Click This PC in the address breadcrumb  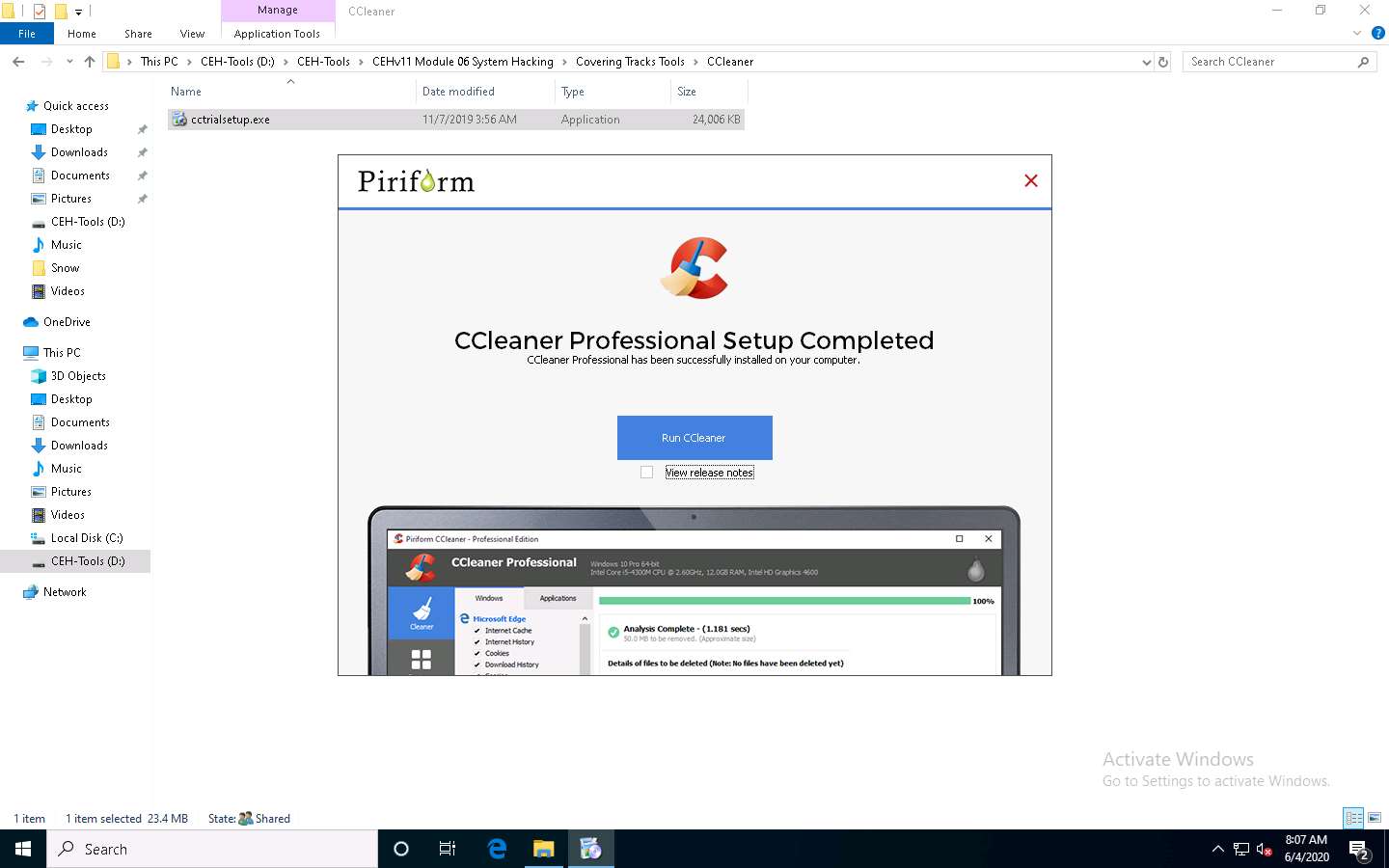(x=159, y=62)
